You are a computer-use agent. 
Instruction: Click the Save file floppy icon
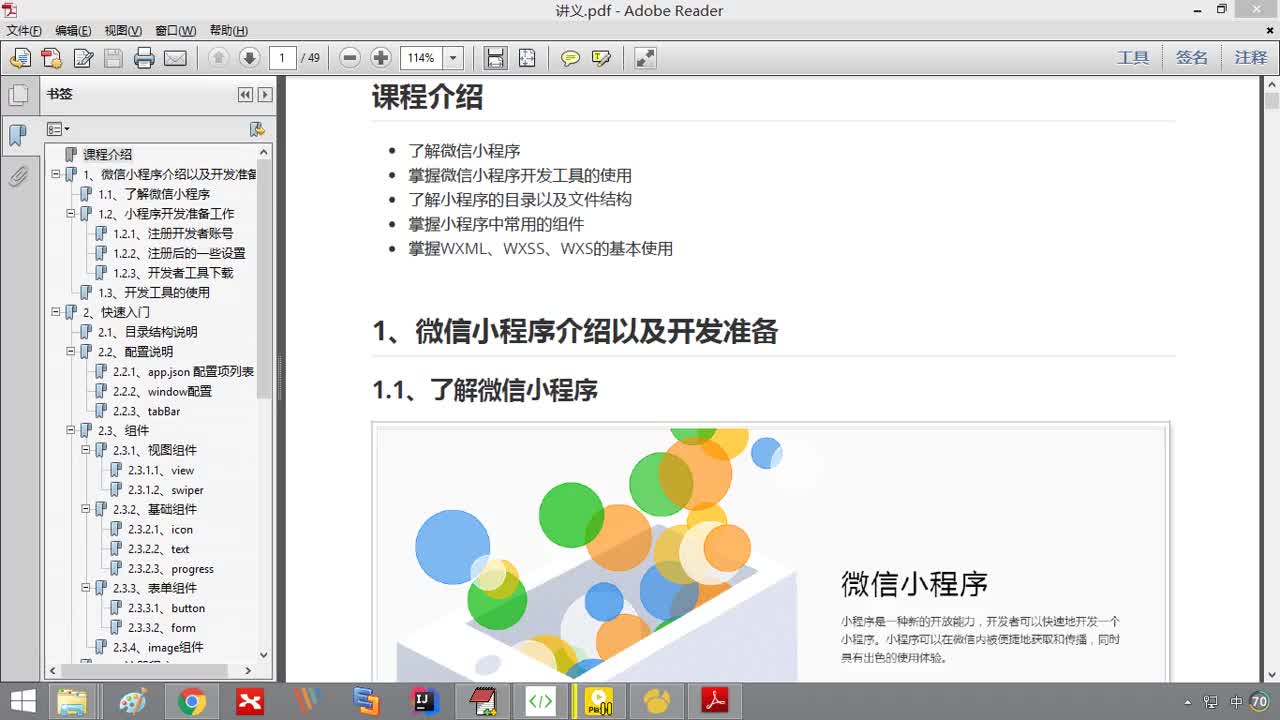point(113,58)
